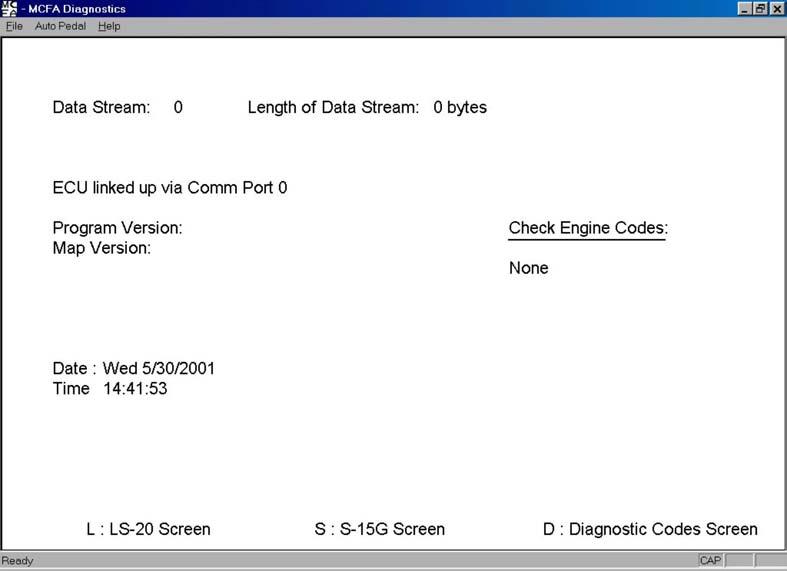Minimize the MCFA Diagnostics window

(744, 9)
